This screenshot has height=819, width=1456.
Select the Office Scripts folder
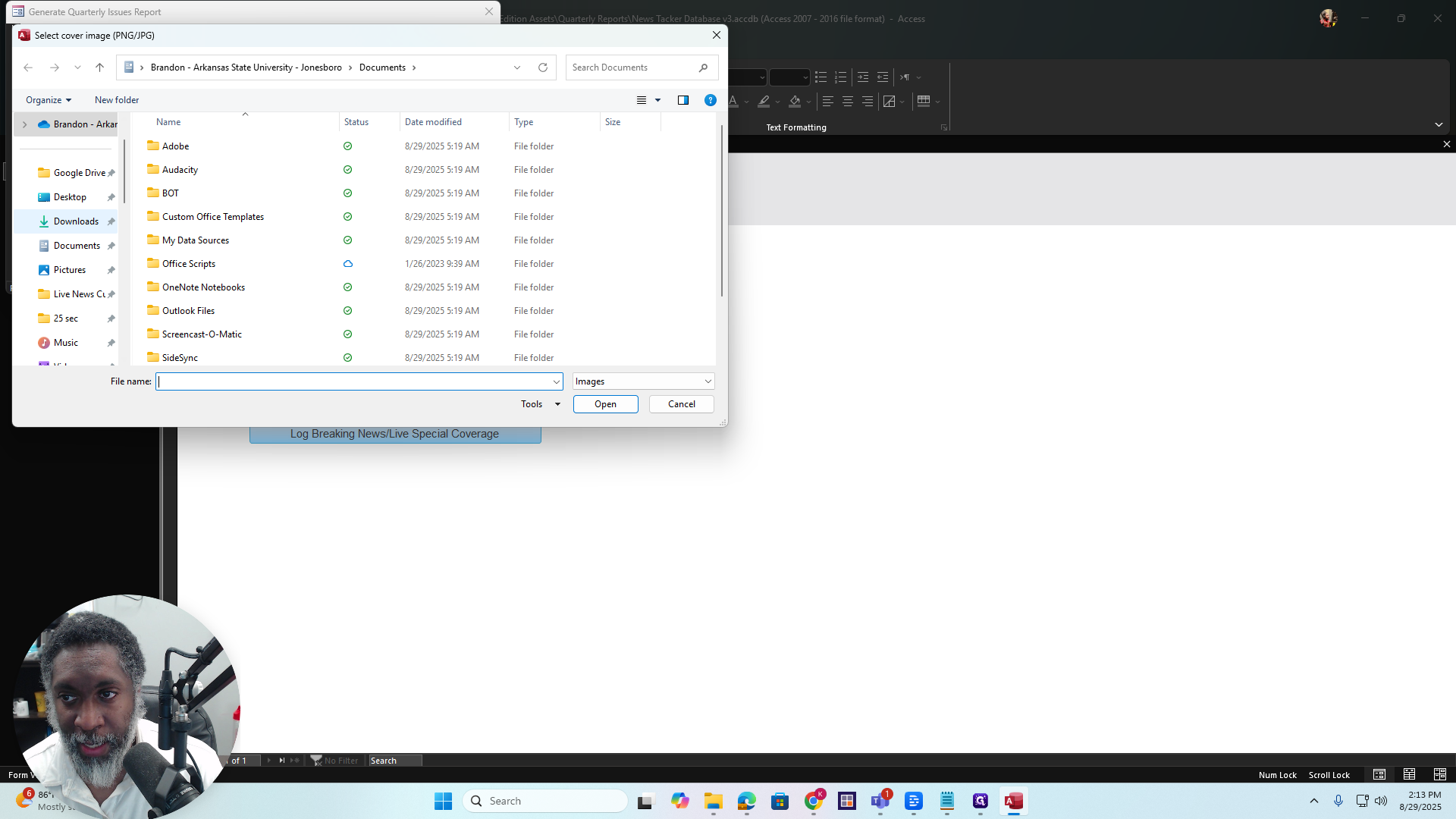click(x=189, y=264)
